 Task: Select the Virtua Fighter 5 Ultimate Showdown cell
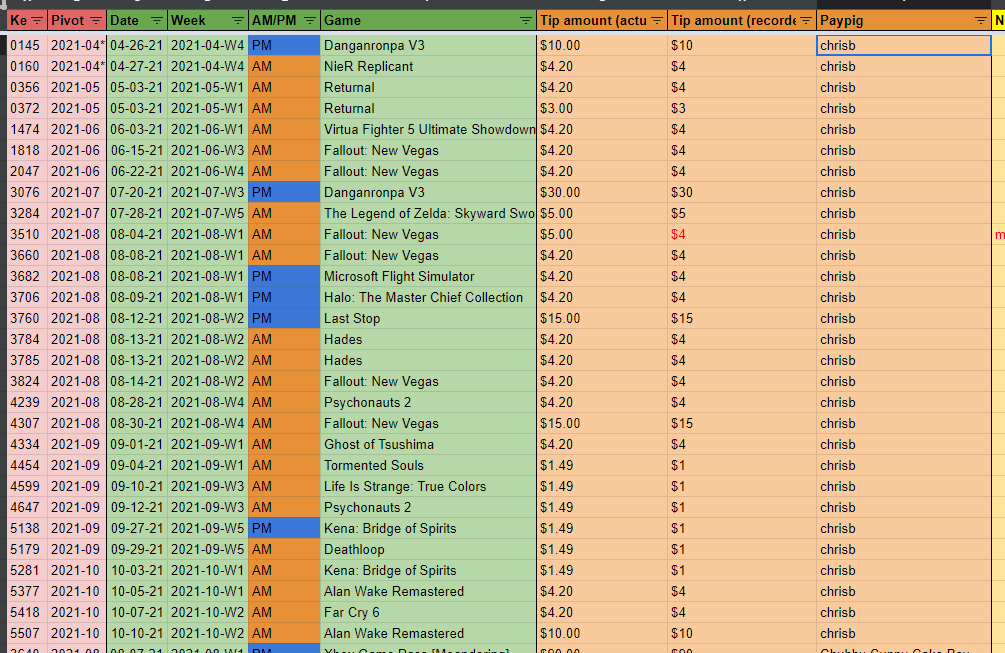click(428, 129)
